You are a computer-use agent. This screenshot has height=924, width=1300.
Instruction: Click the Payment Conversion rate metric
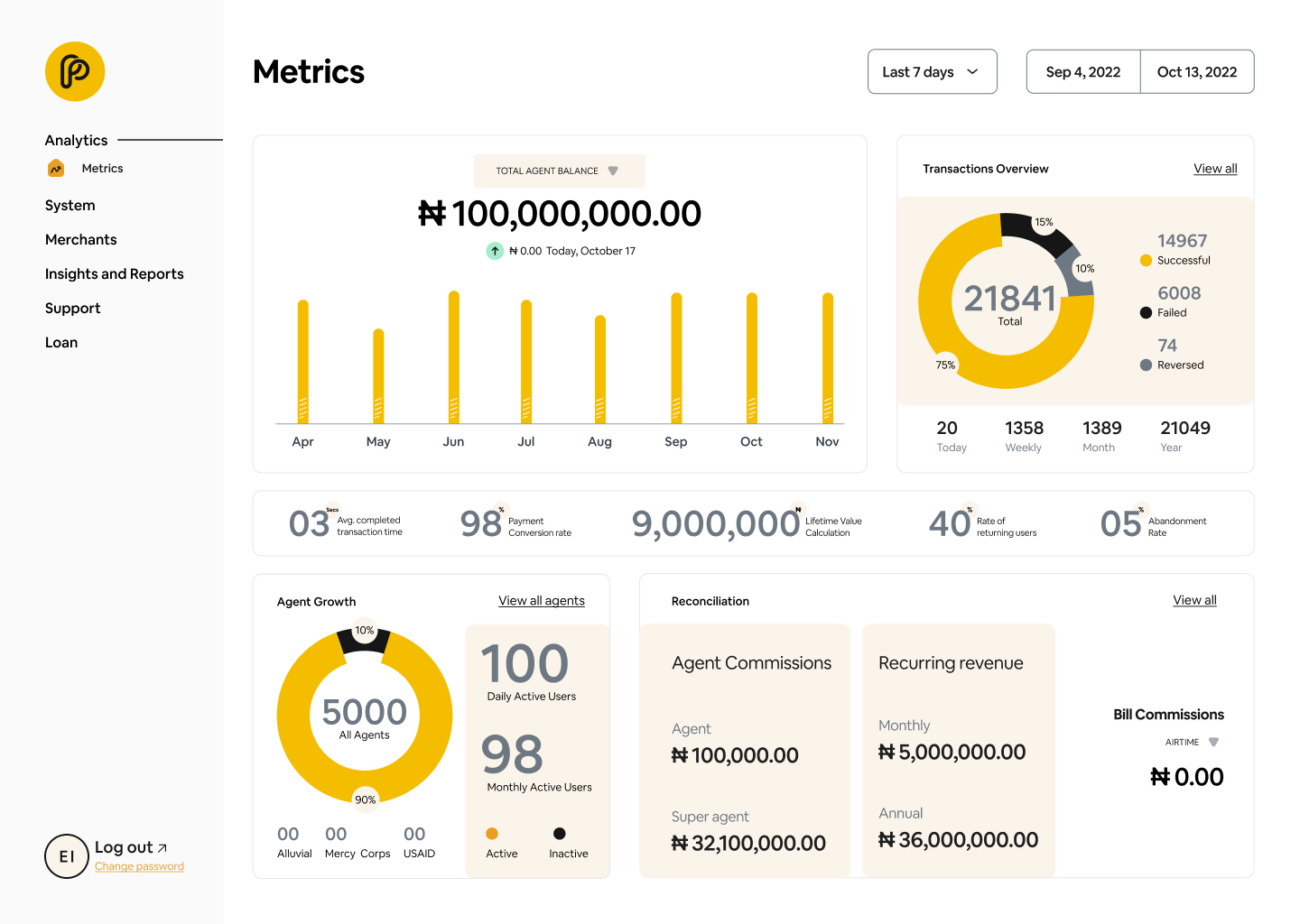pyautogui.click(x=515, y=523)
